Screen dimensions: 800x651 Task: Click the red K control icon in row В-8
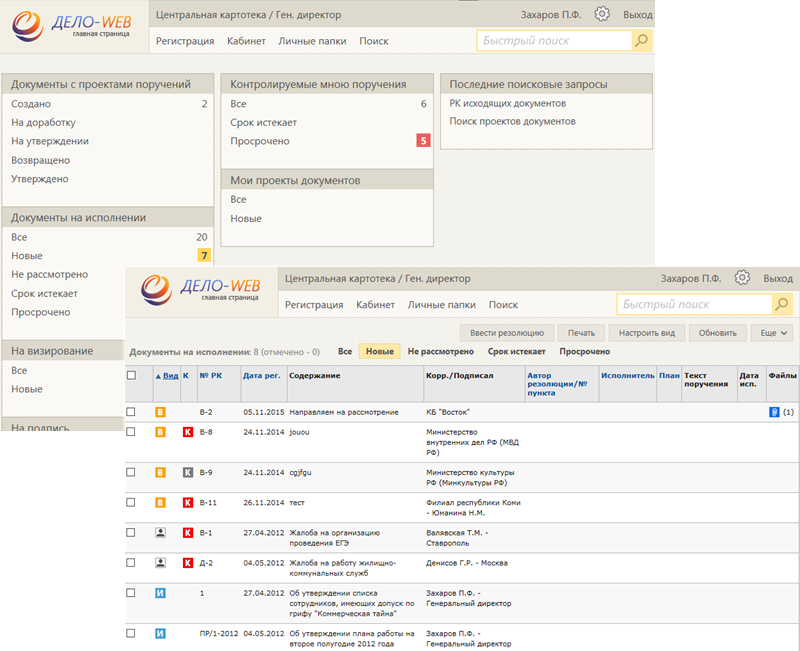187,432
